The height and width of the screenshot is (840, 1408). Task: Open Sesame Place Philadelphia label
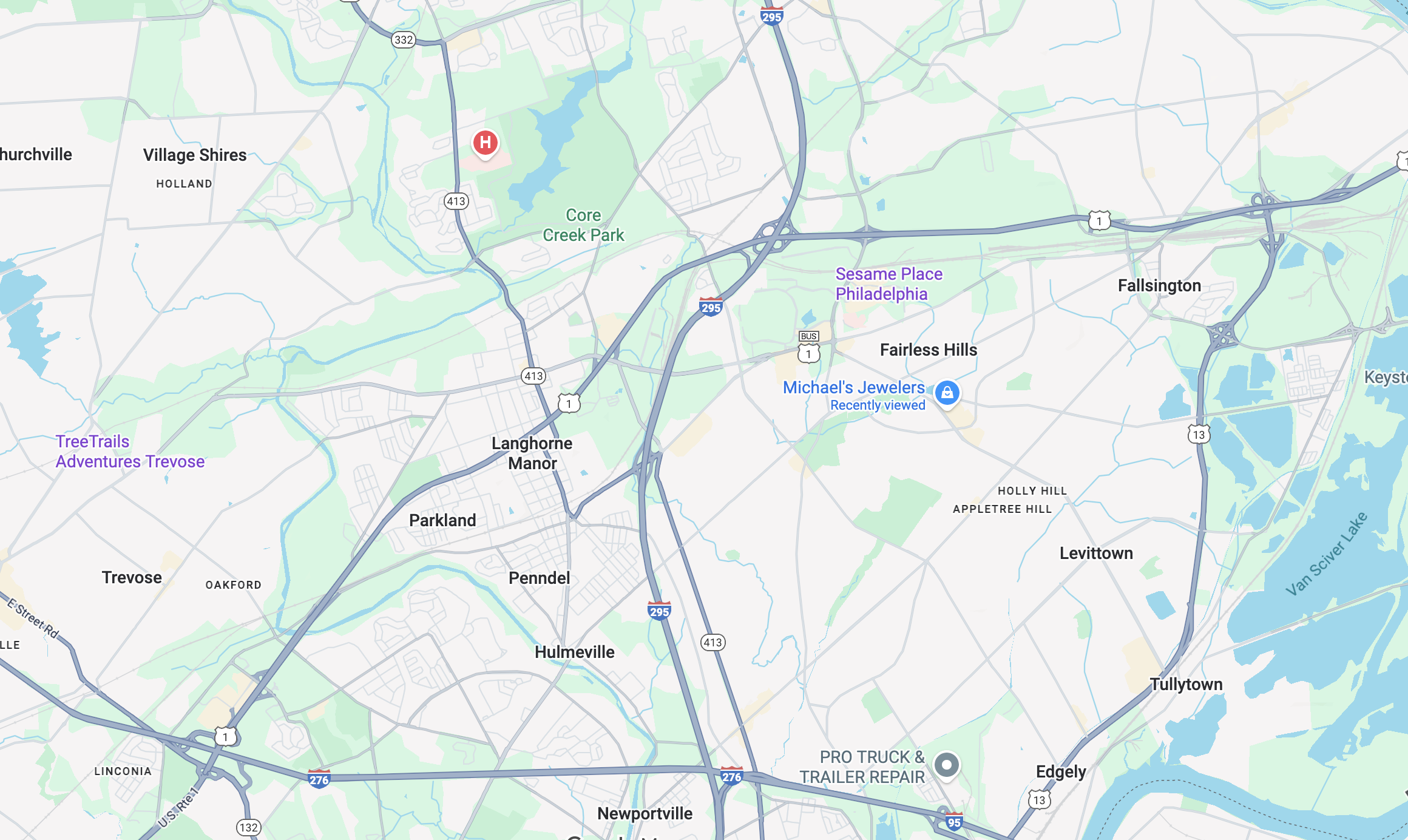(889, 284)
